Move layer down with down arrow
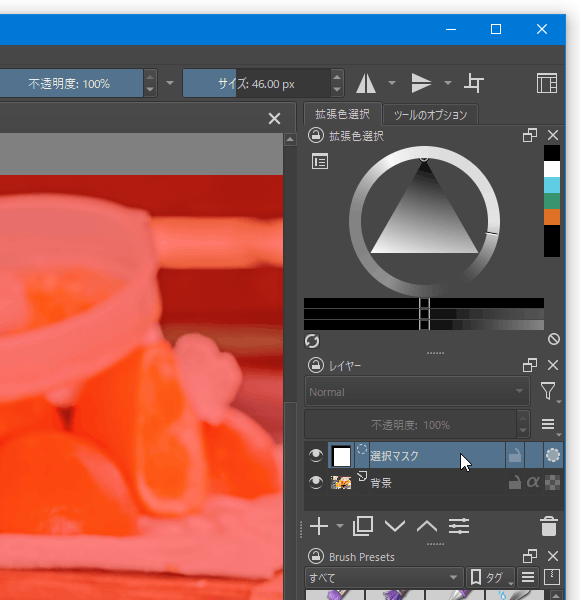The image size is (580, 600). click(x=395, y=526)
